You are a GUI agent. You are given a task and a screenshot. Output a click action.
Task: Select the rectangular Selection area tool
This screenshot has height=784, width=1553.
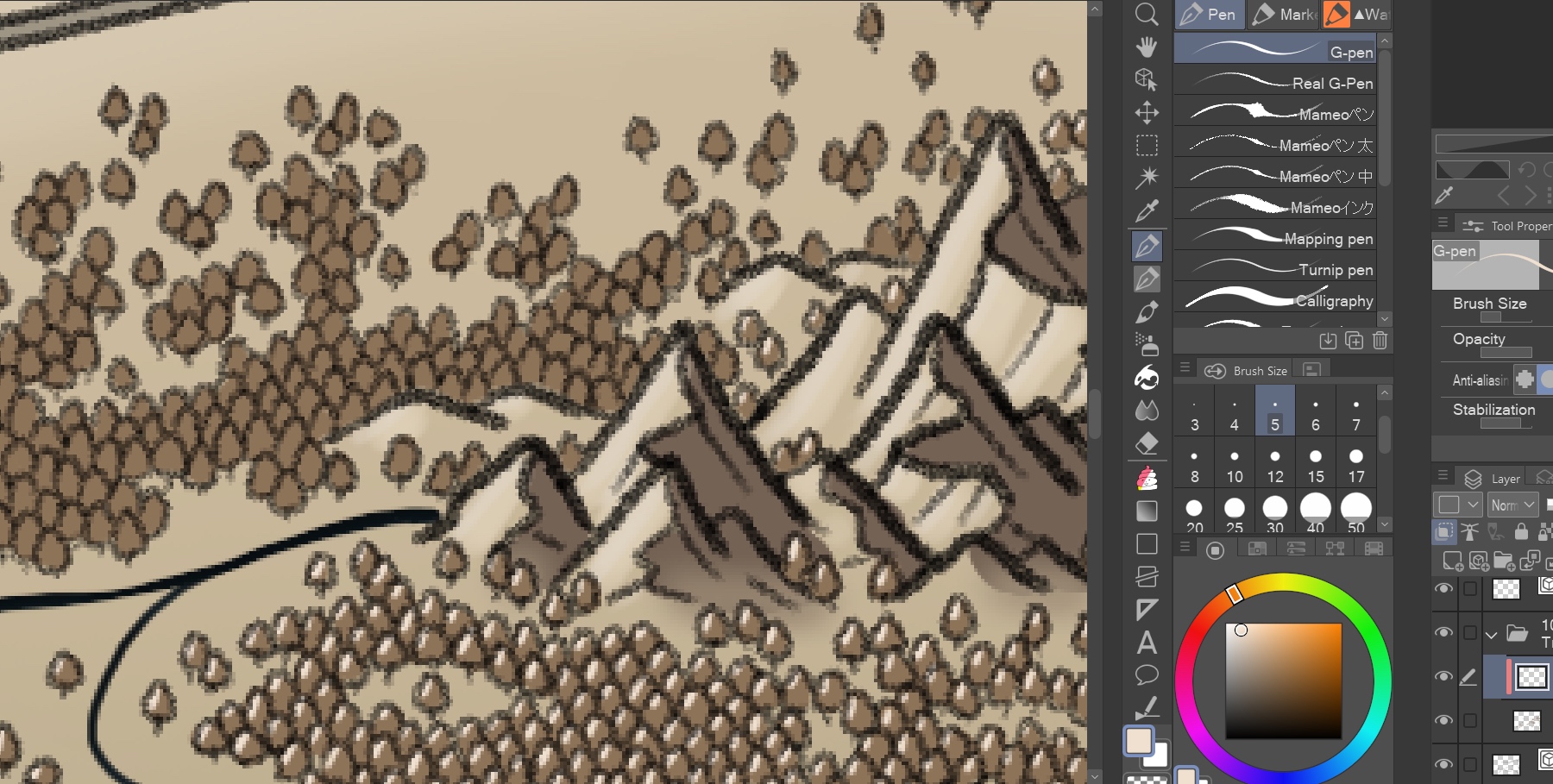(1147, 145)
